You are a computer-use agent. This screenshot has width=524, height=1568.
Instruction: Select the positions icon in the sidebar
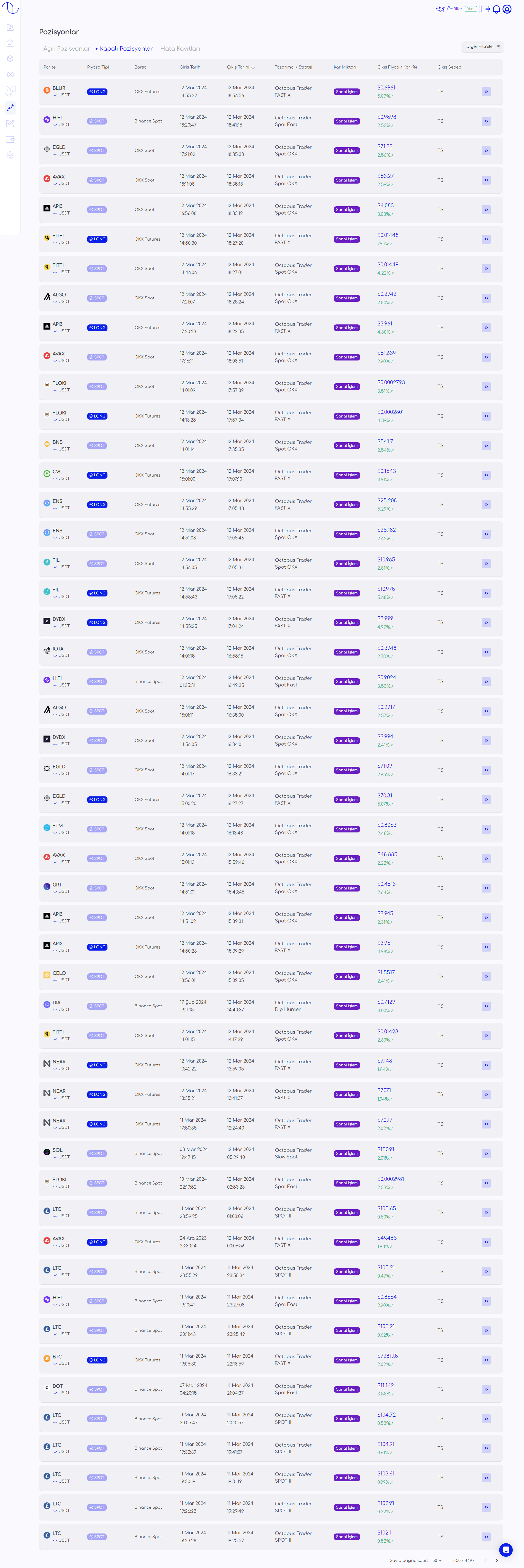(x=10, y=108)
